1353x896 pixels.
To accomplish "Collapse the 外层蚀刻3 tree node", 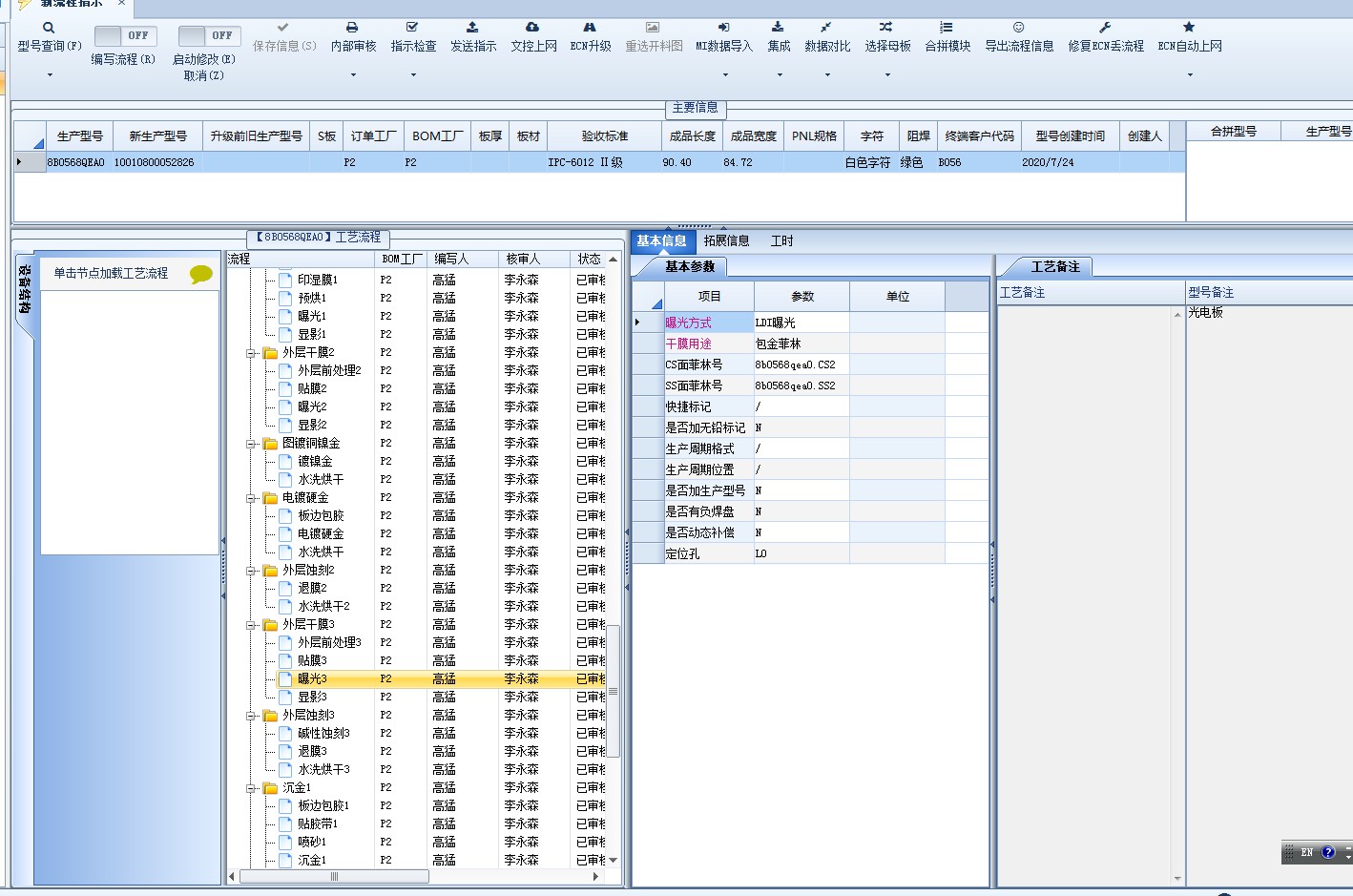I will (x=251, y=716).
